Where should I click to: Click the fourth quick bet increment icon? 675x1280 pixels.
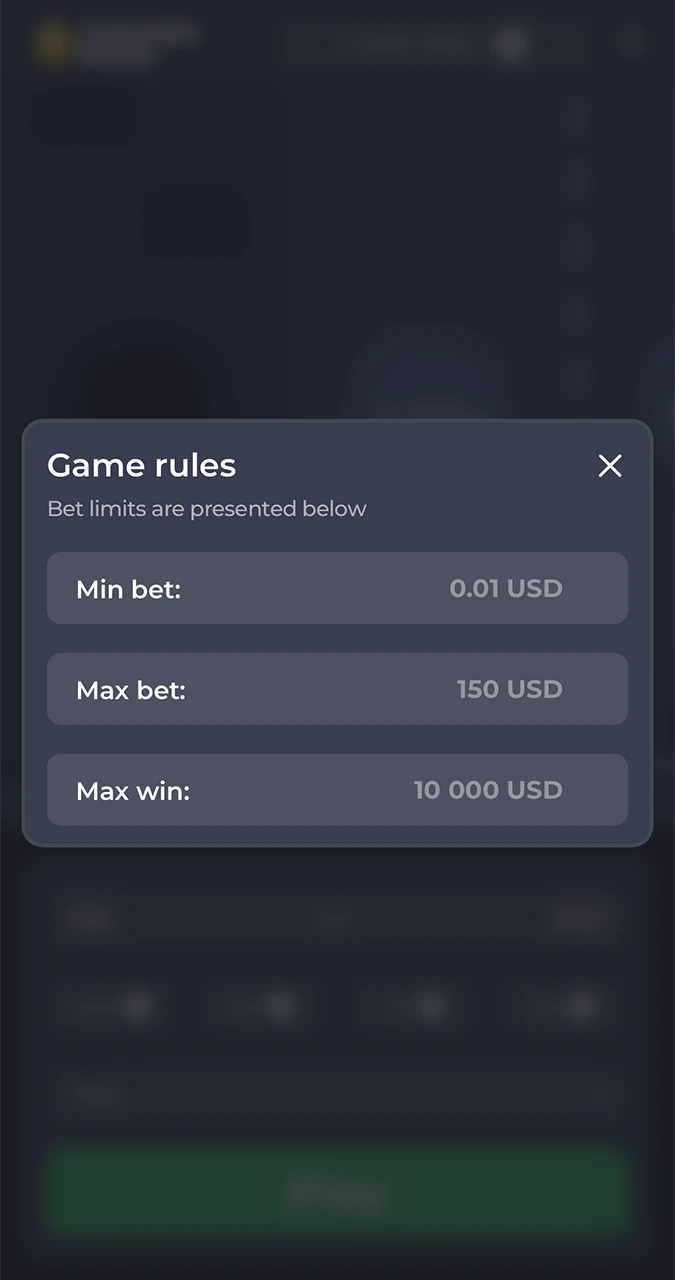click(x=584, y=1006)
